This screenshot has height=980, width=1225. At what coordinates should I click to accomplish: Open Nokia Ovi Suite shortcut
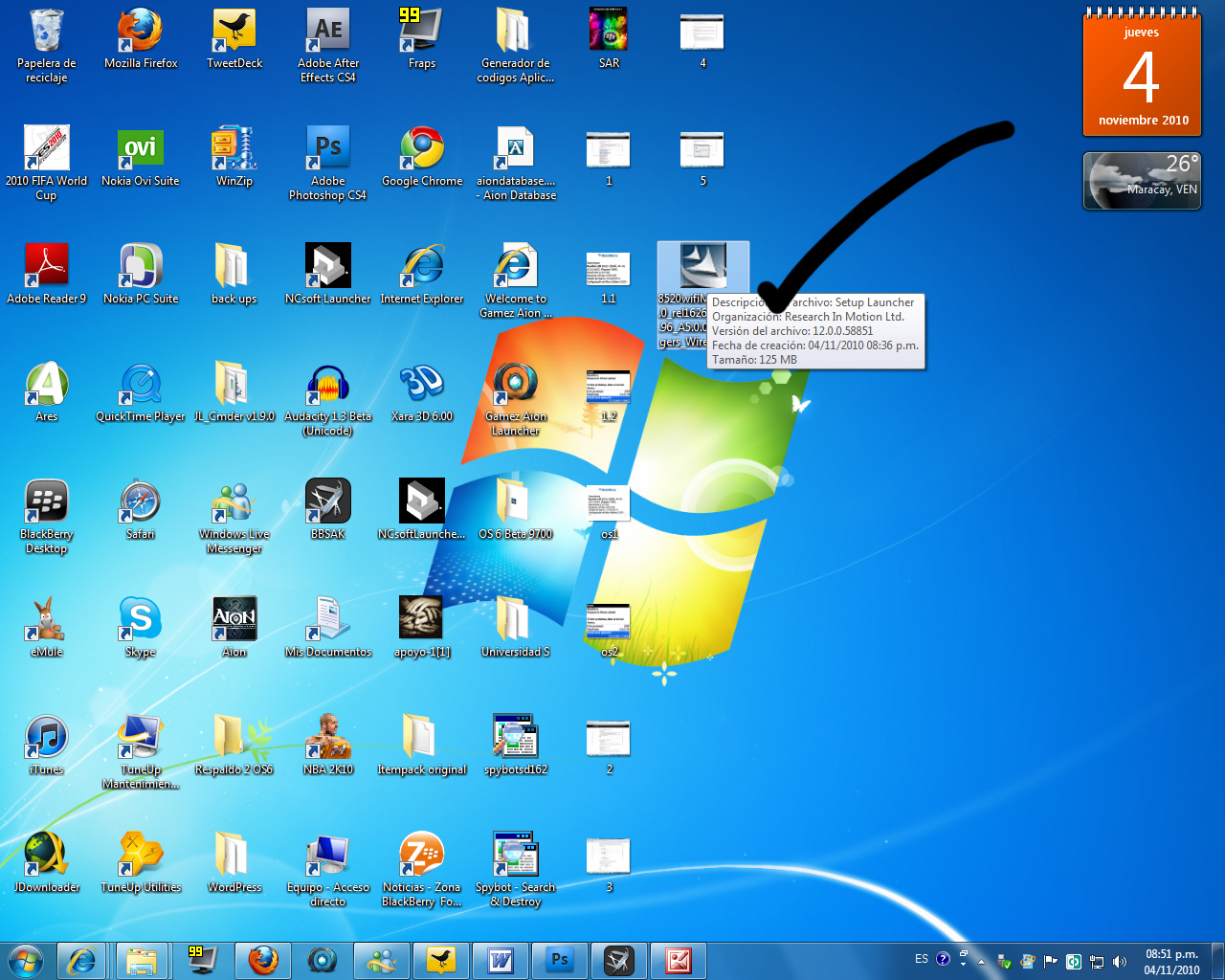pos(141,150)
